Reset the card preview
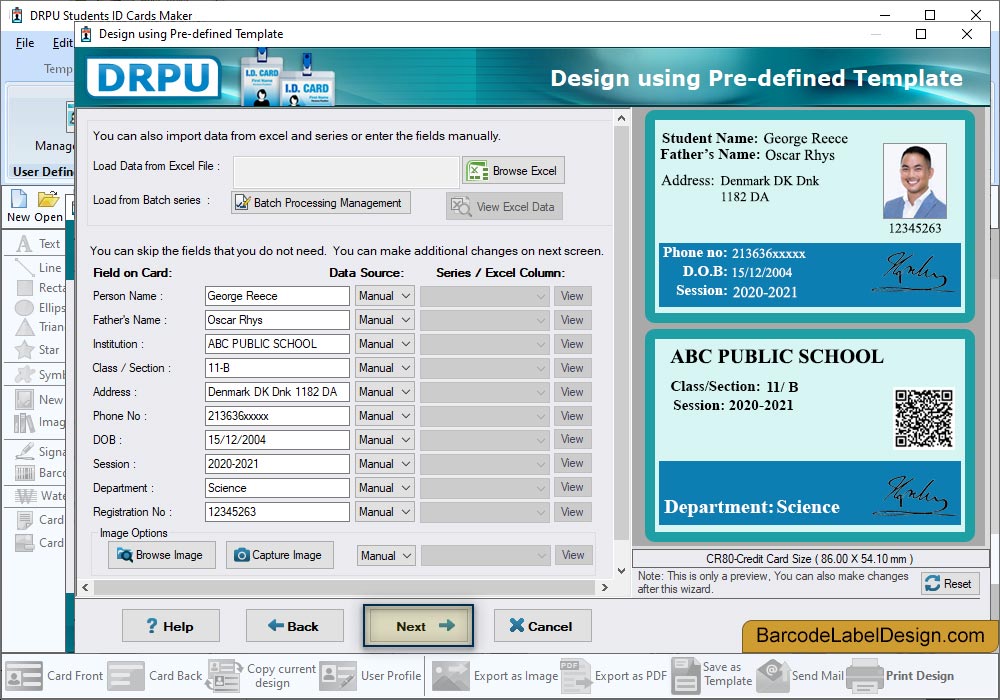Image resolution: width=1000 pixels, height=700 pixels. coord(950,583)
